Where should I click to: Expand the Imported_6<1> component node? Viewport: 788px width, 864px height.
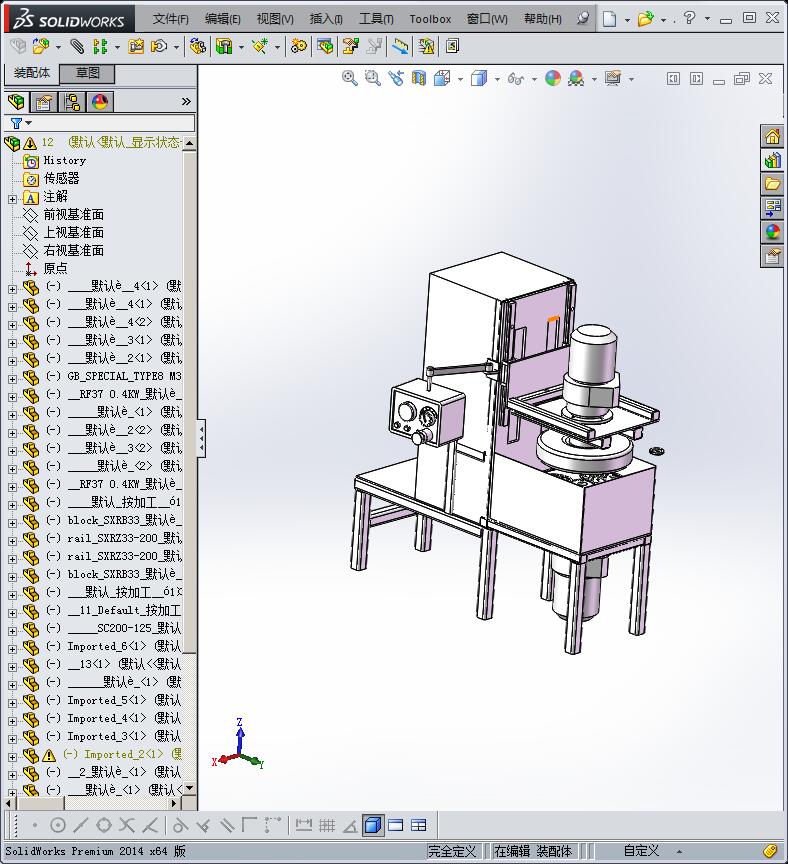coord(12,649)
